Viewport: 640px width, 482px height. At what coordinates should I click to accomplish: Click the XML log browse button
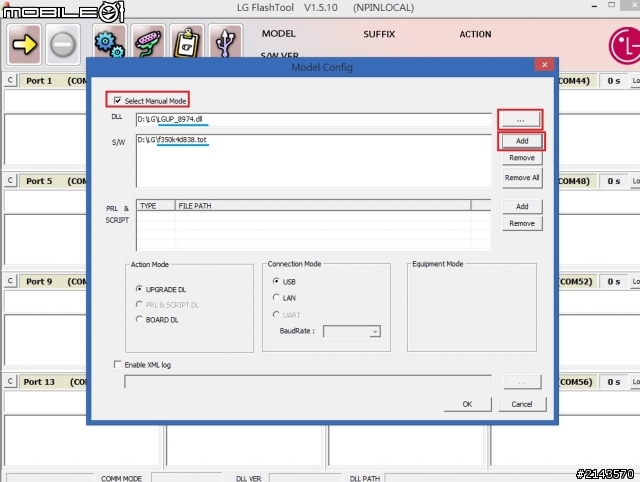click(x=522, y=382)
